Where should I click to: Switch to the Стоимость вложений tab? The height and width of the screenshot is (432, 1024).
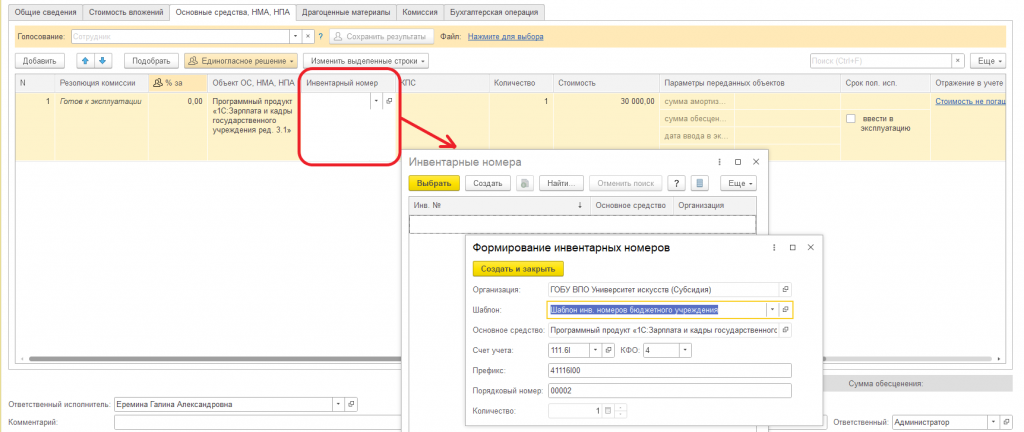(x=126, y=12)
